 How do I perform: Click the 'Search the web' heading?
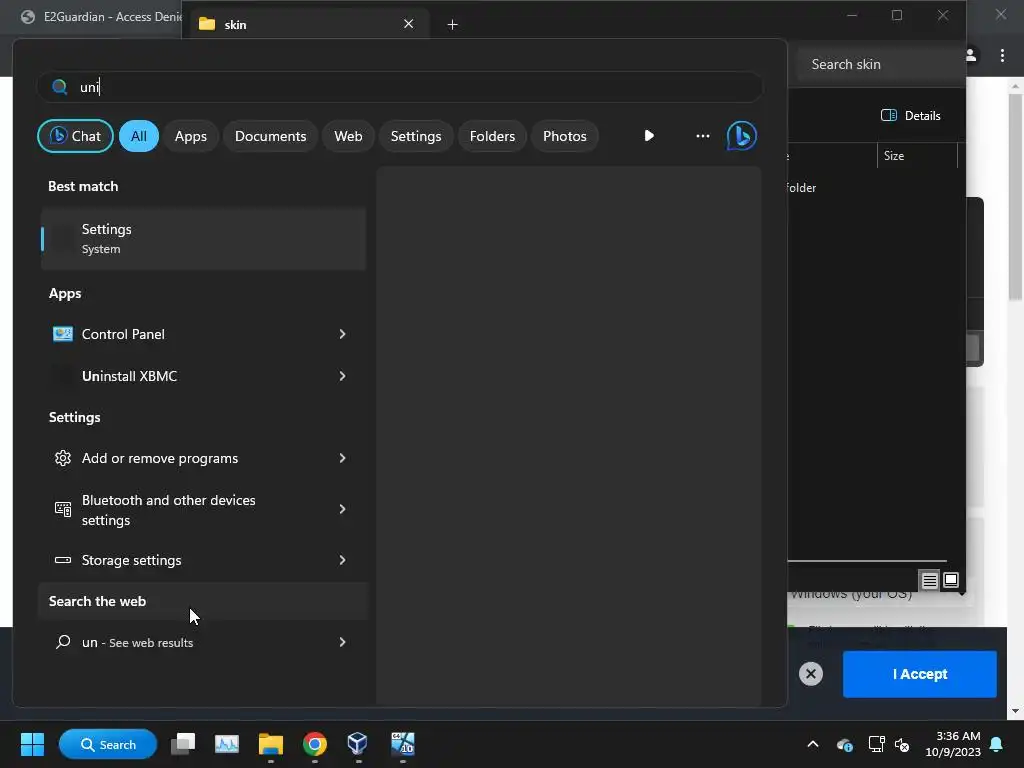97,601
